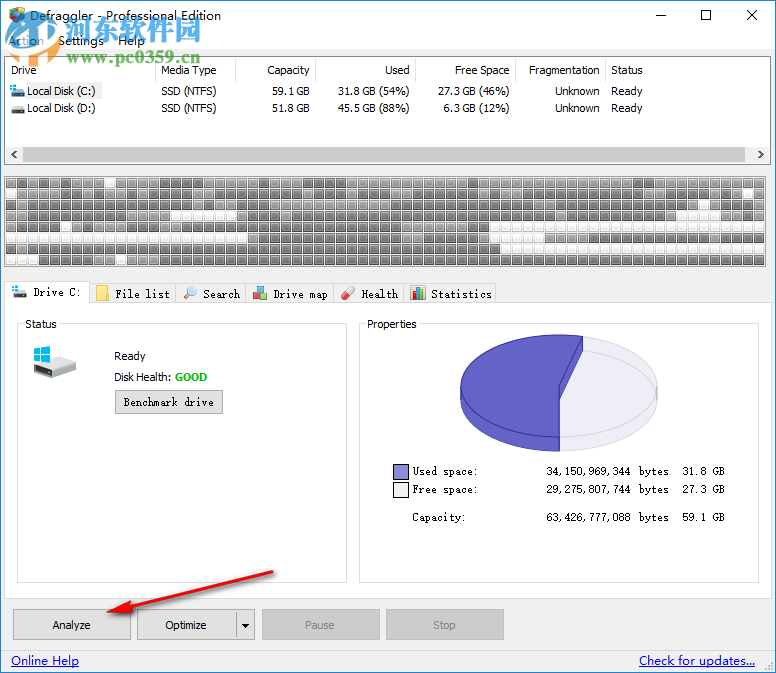Click the Used space color swatch
Image resolution: width=776 pixels, height=673 pixels.
click(x=401, y=472)
